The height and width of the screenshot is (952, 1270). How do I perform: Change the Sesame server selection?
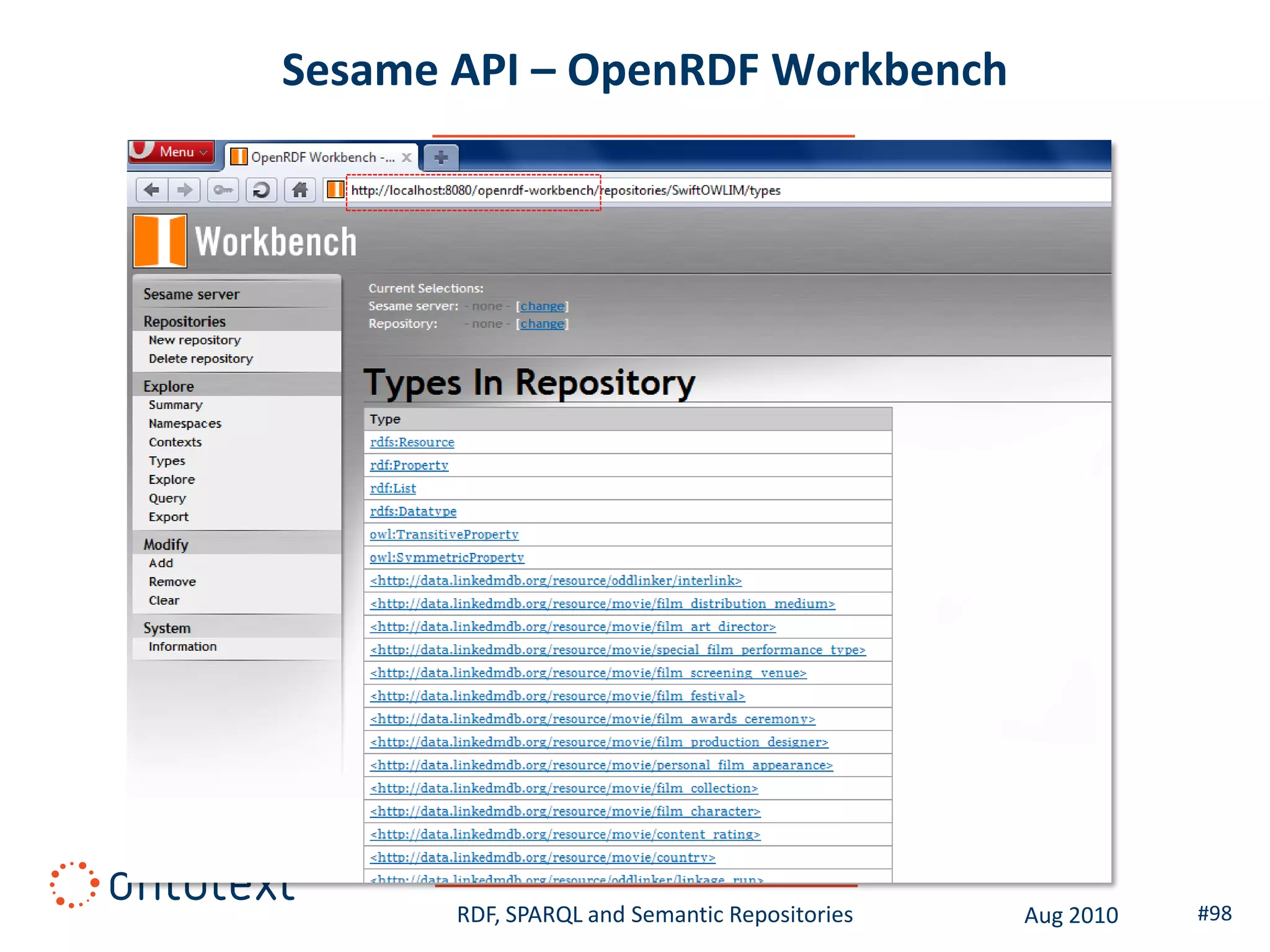click(x=543, y=306)
